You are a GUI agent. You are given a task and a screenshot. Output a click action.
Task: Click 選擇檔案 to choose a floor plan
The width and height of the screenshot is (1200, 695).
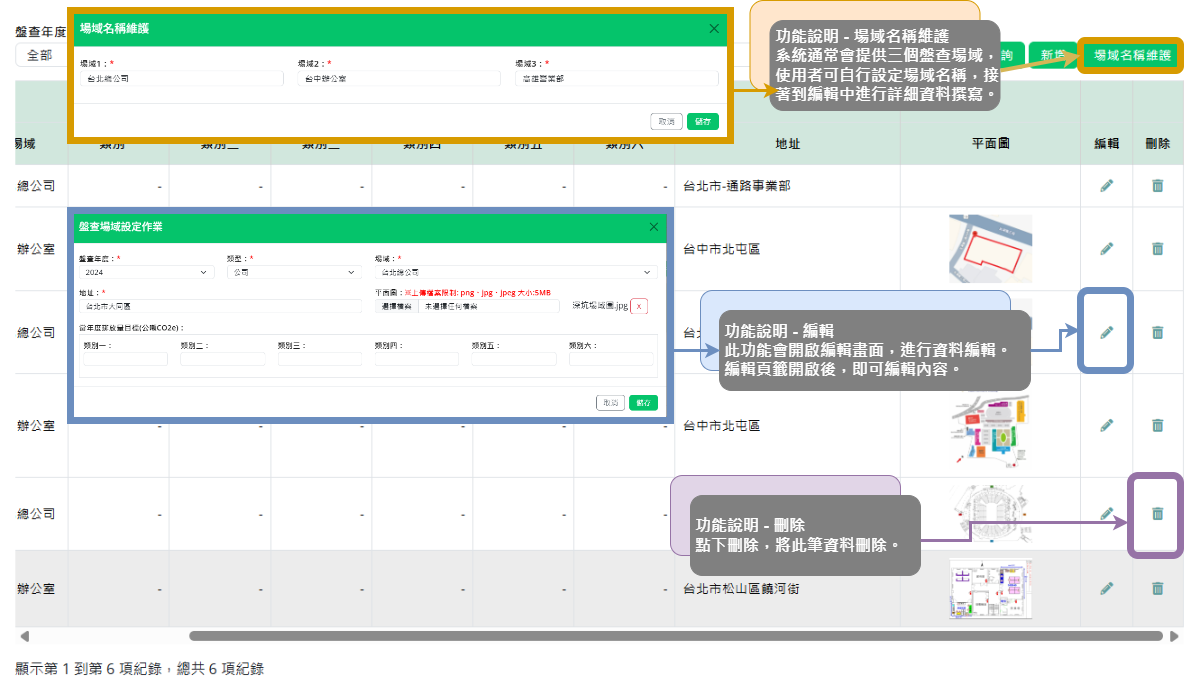point(397,306)
